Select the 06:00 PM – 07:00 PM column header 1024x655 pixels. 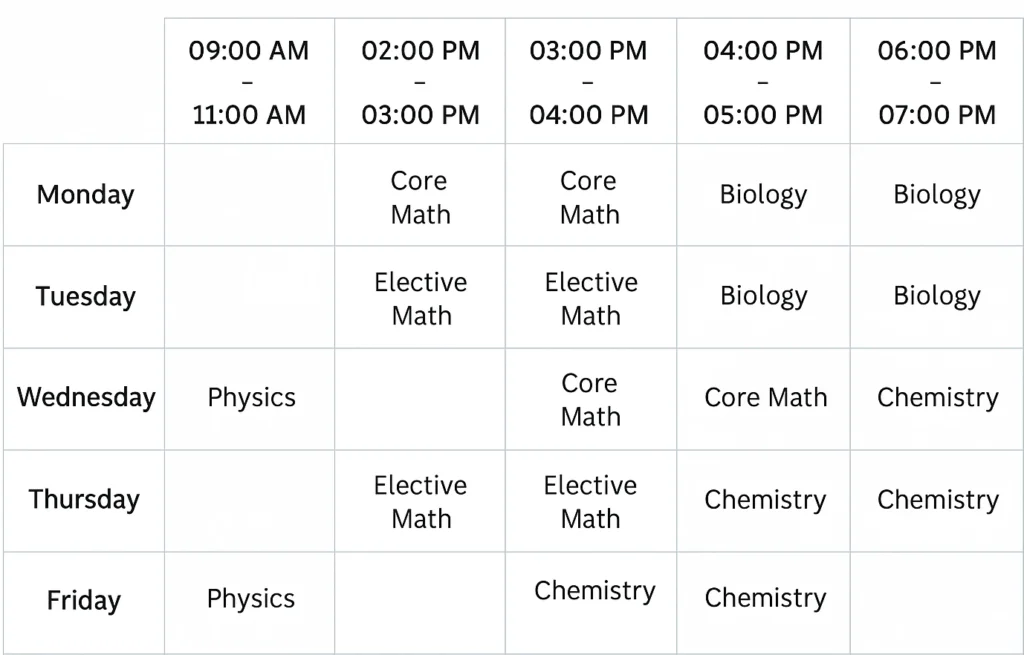click(x=937, y=81)
